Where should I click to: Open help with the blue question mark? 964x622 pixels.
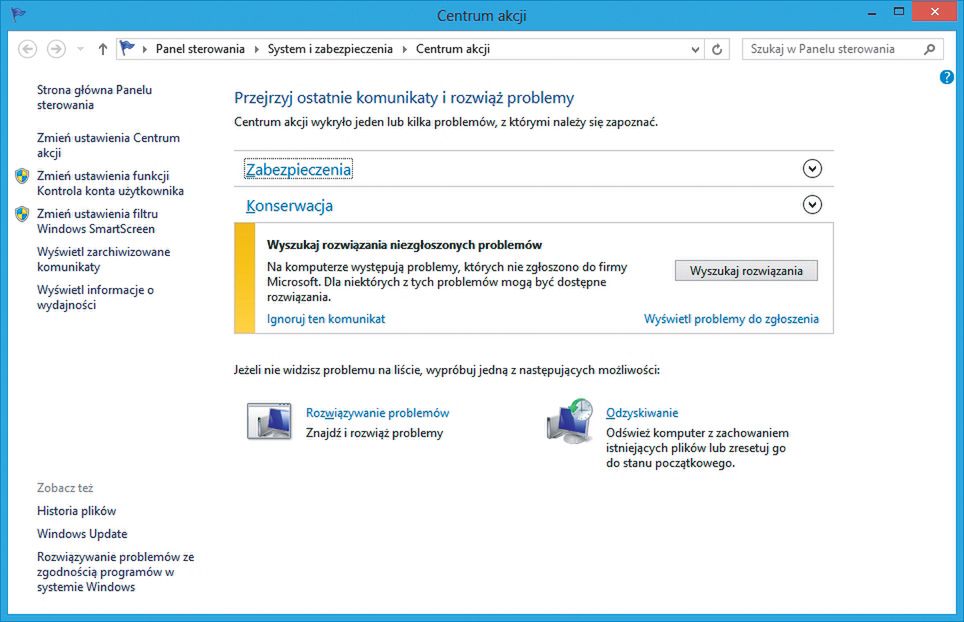point(947,77)
